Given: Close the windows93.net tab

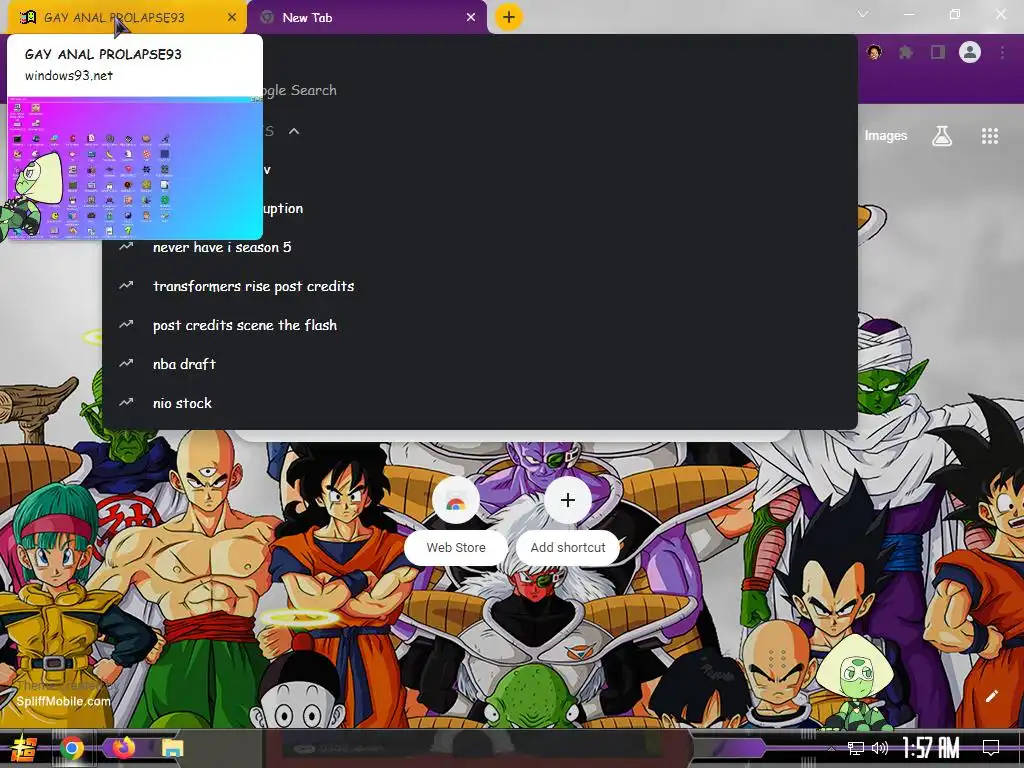Looking at the screenshot, I should pos(232,18).
